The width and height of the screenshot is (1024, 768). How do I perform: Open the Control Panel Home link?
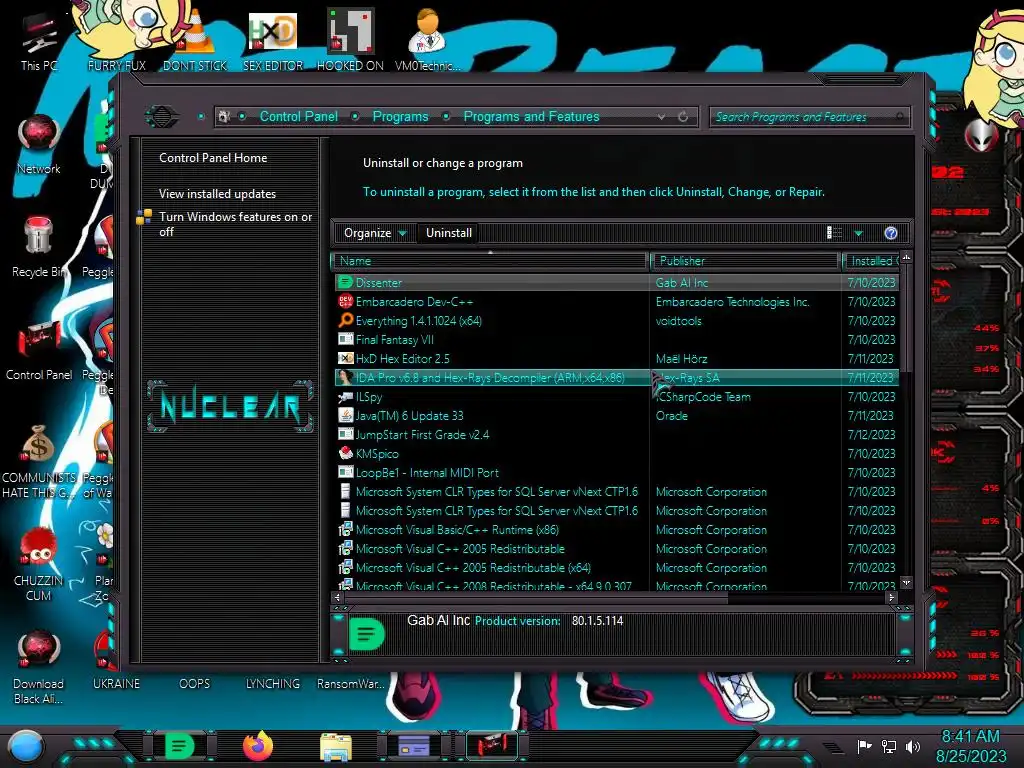click(x=213, y=158)
